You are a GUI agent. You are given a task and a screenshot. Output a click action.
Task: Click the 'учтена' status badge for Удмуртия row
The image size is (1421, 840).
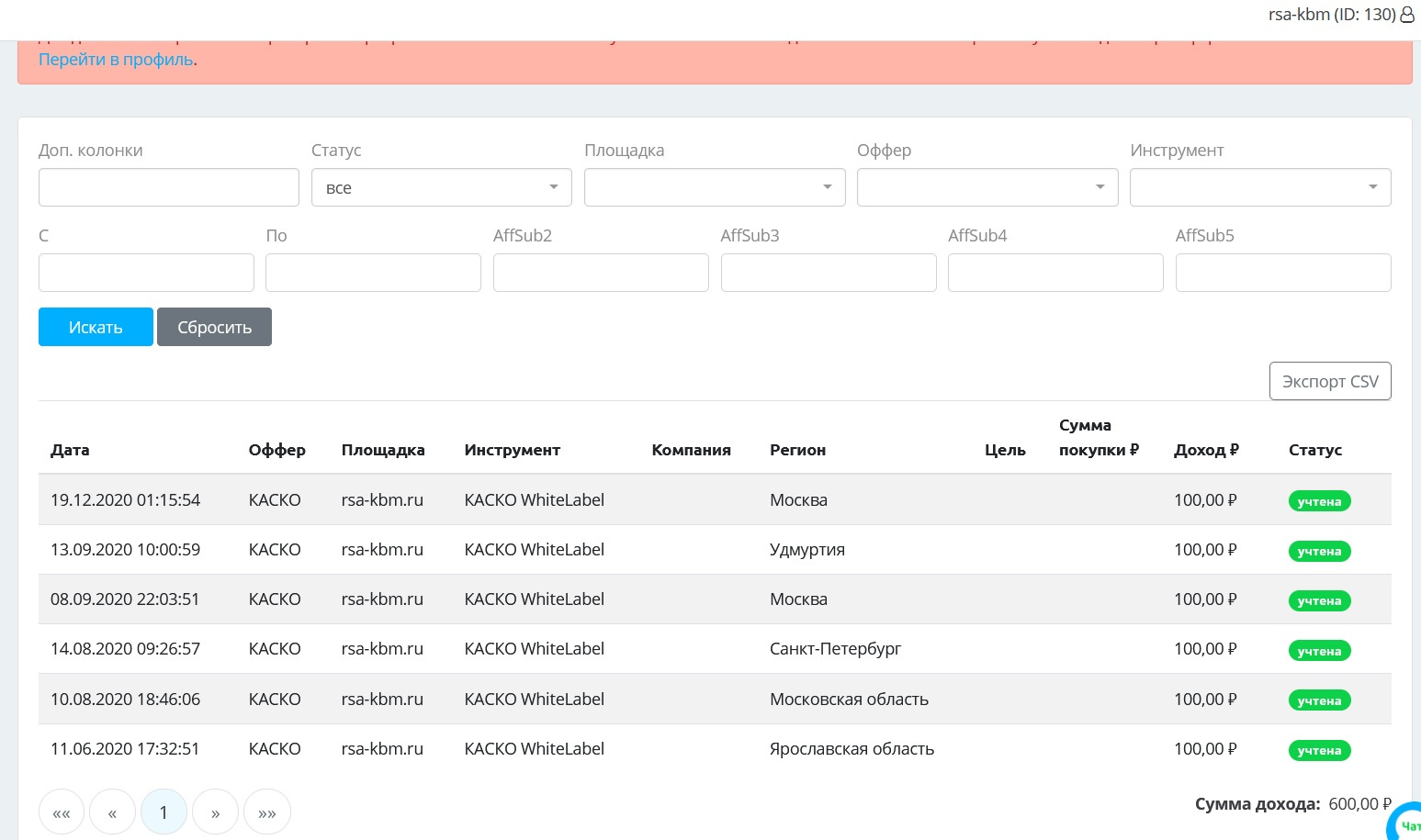click(x=1318, y=551)
